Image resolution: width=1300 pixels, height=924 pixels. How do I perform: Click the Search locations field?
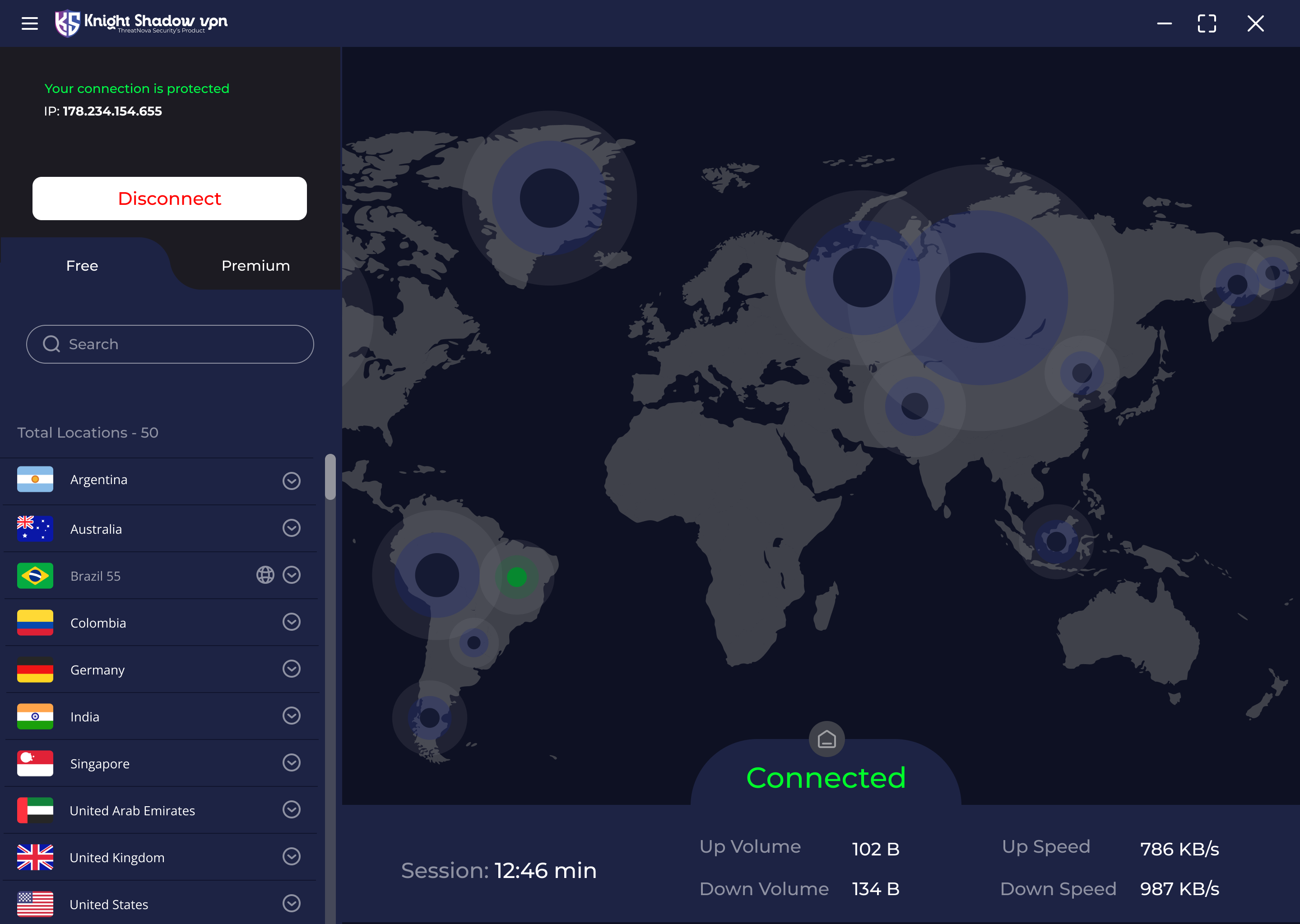170,344
